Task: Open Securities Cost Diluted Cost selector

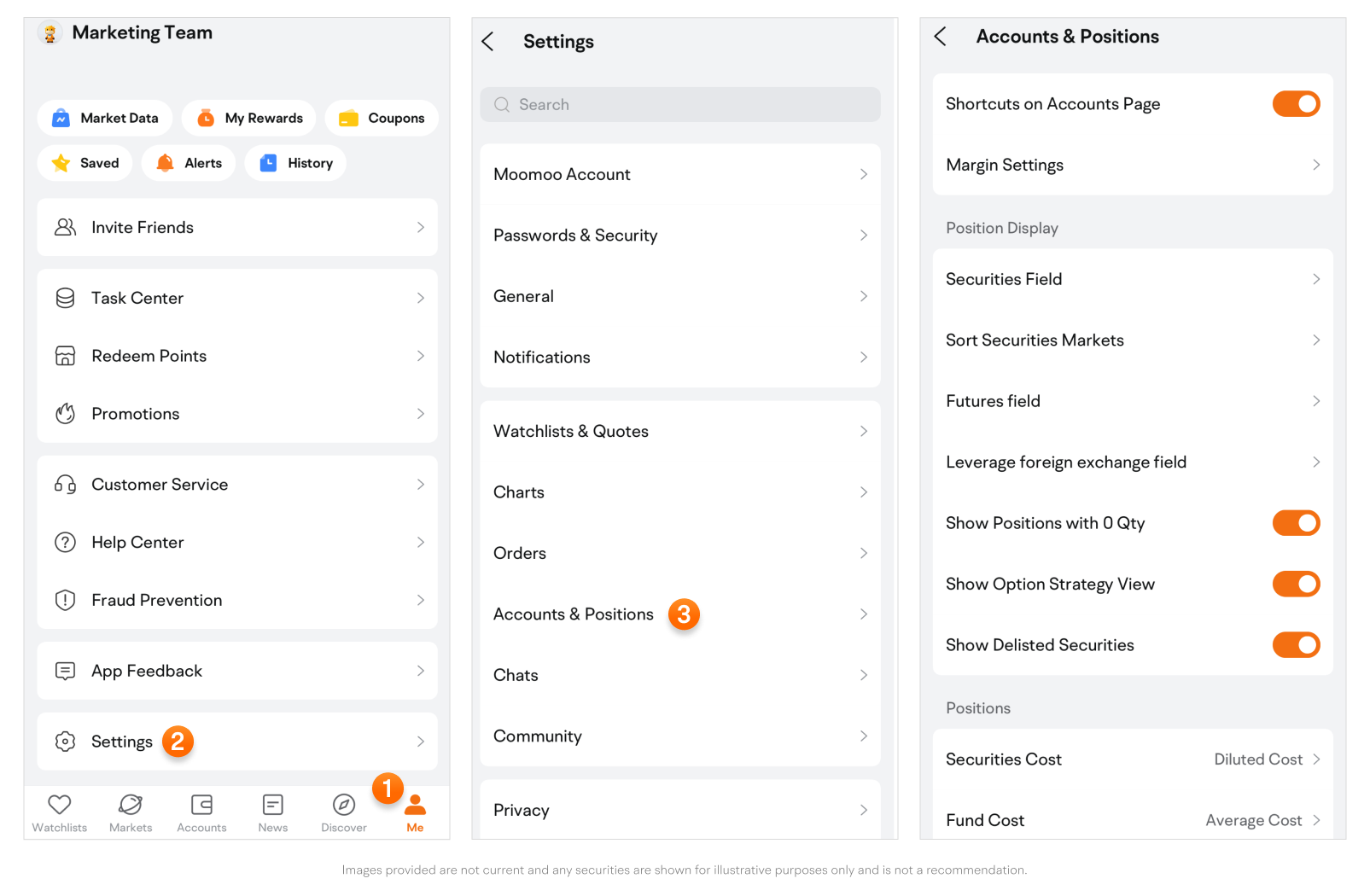Action: [x=1133, y=759]
